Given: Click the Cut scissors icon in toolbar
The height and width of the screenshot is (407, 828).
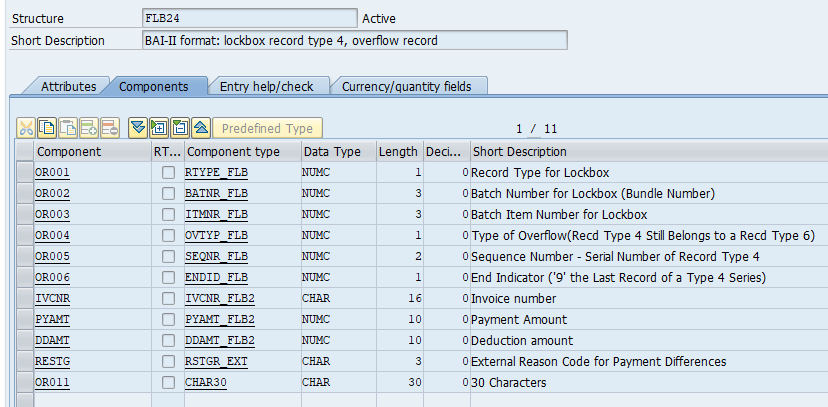Looking at the screenshot, I should coord(27,128).
